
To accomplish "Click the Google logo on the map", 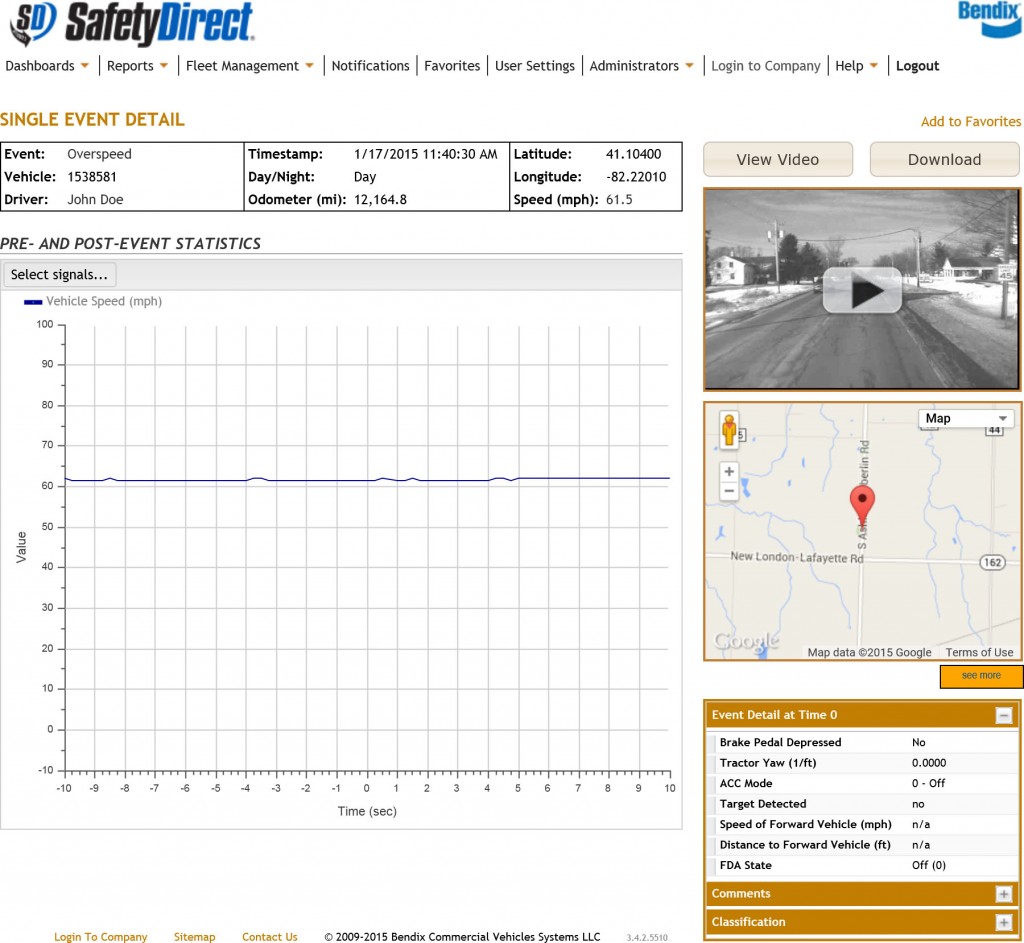I will click(748, 640).
